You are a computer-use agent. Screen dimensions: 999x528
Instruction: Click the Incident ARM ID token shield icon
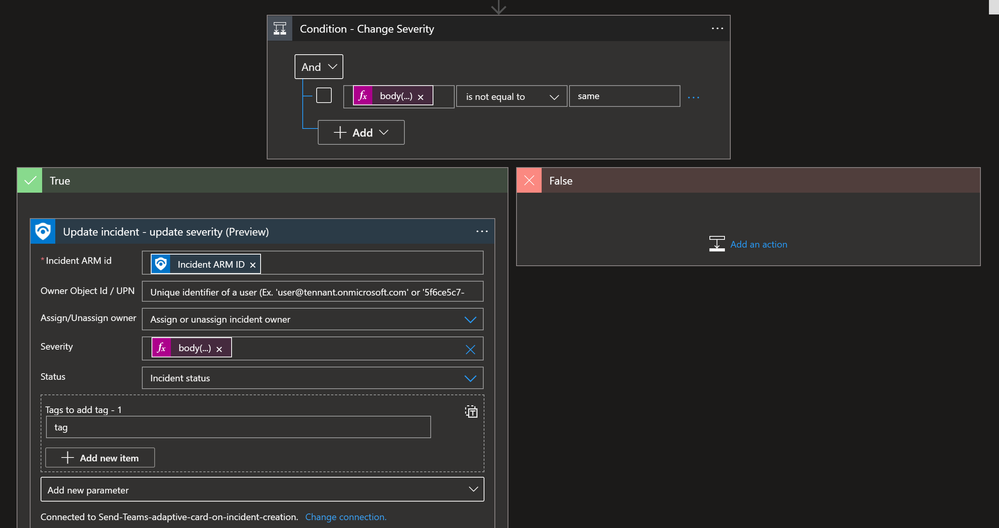tap(161, 264)
